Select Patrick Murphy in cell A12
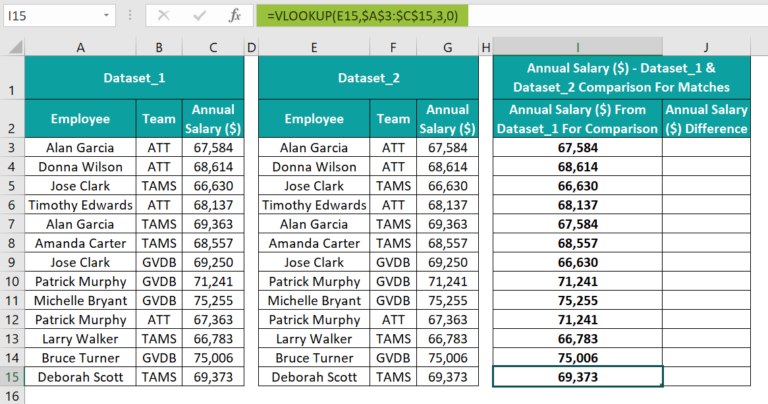This screenshot has width=768, height=404. 80,319
